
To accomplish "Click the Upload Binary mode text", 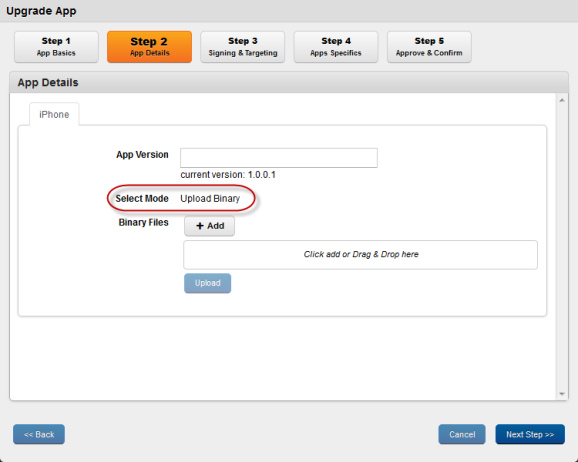I will (x=210, y=198).
